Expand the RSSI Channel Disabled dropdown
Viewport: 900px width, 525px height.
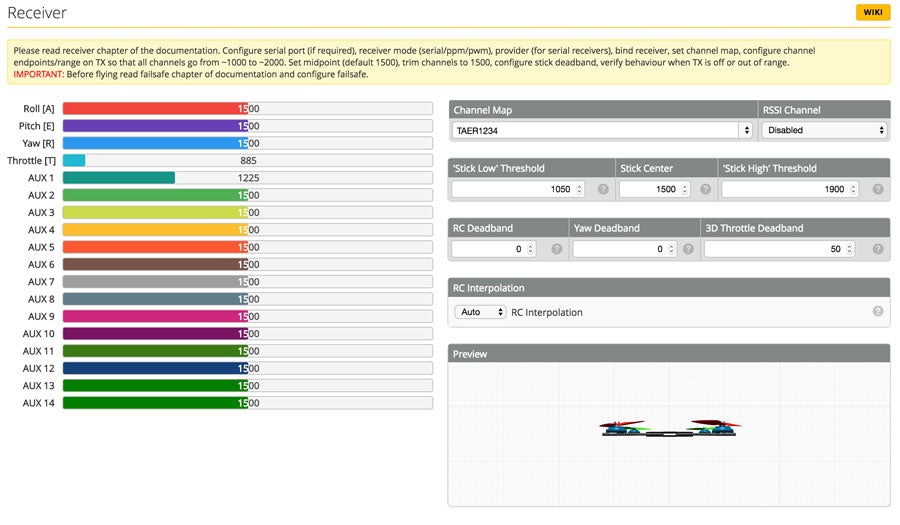click(824, 130)
